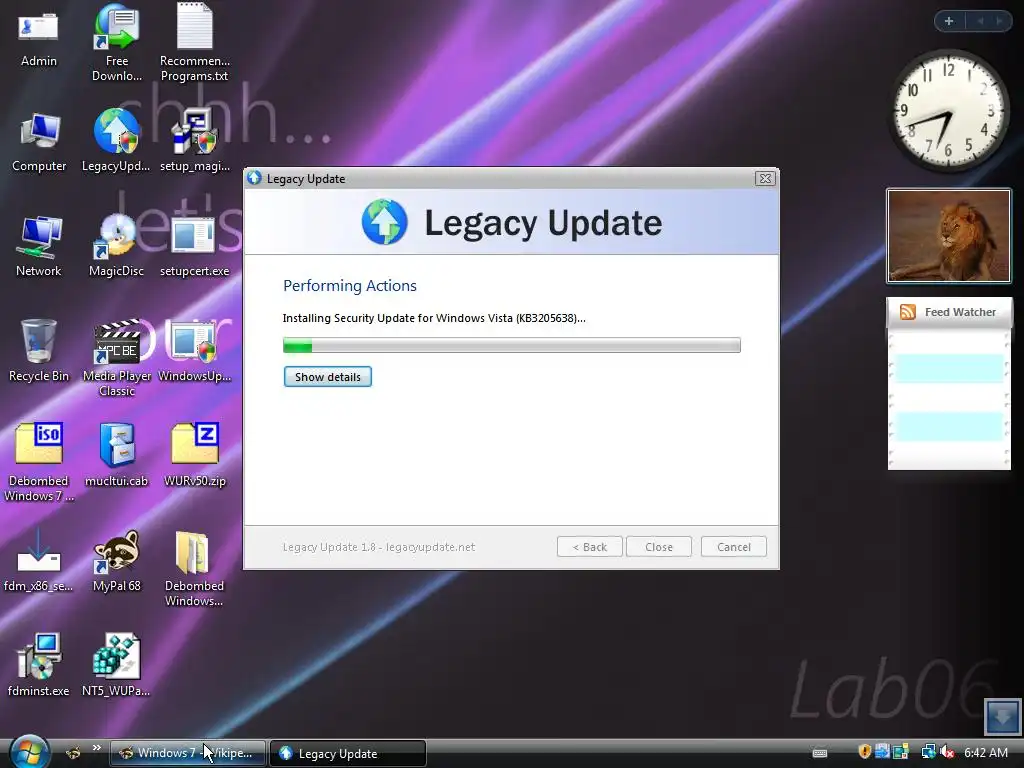Select the NT5_WUPa registry file icon

(x=116, y=665)
